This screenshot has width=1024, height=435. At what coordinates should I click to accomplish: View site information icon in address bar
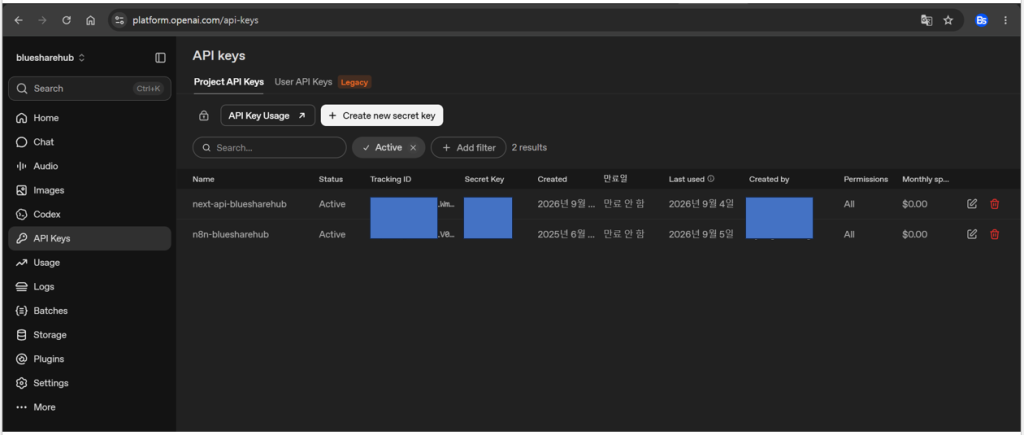point(119,20)
